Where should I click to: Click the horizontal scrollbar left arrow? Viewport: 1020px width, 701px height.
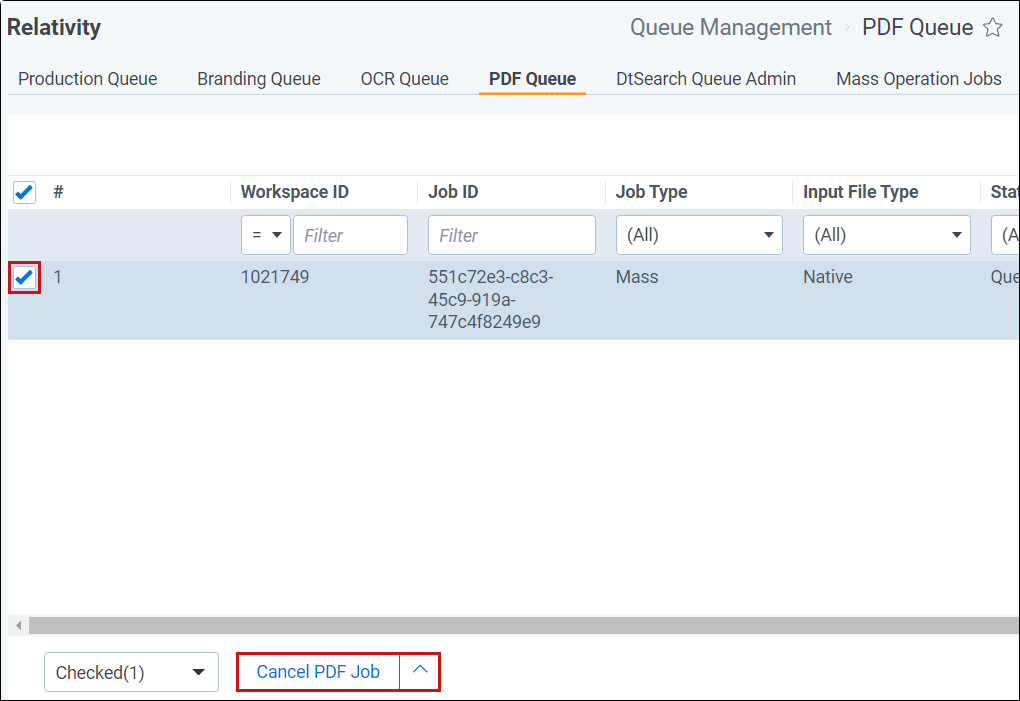17,625
